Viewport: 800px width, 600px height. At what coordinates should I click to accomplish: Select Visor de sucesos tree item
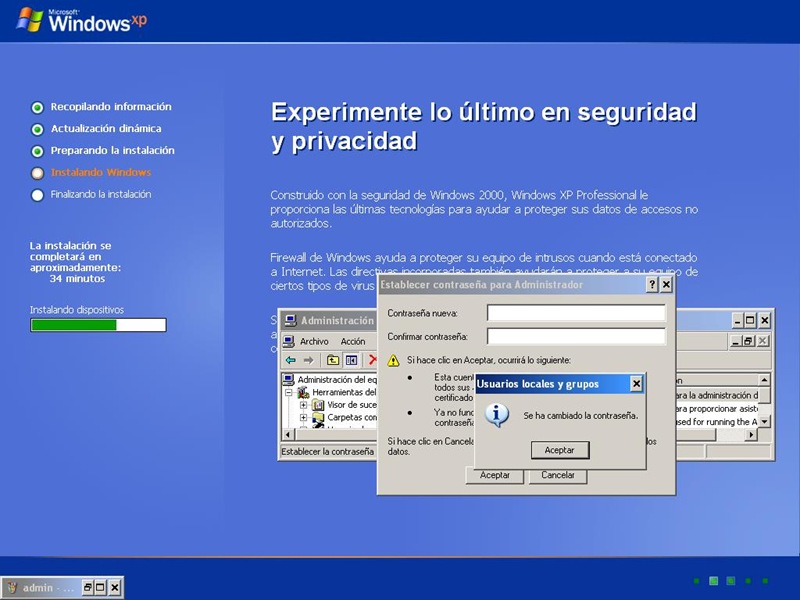point(352,405)
